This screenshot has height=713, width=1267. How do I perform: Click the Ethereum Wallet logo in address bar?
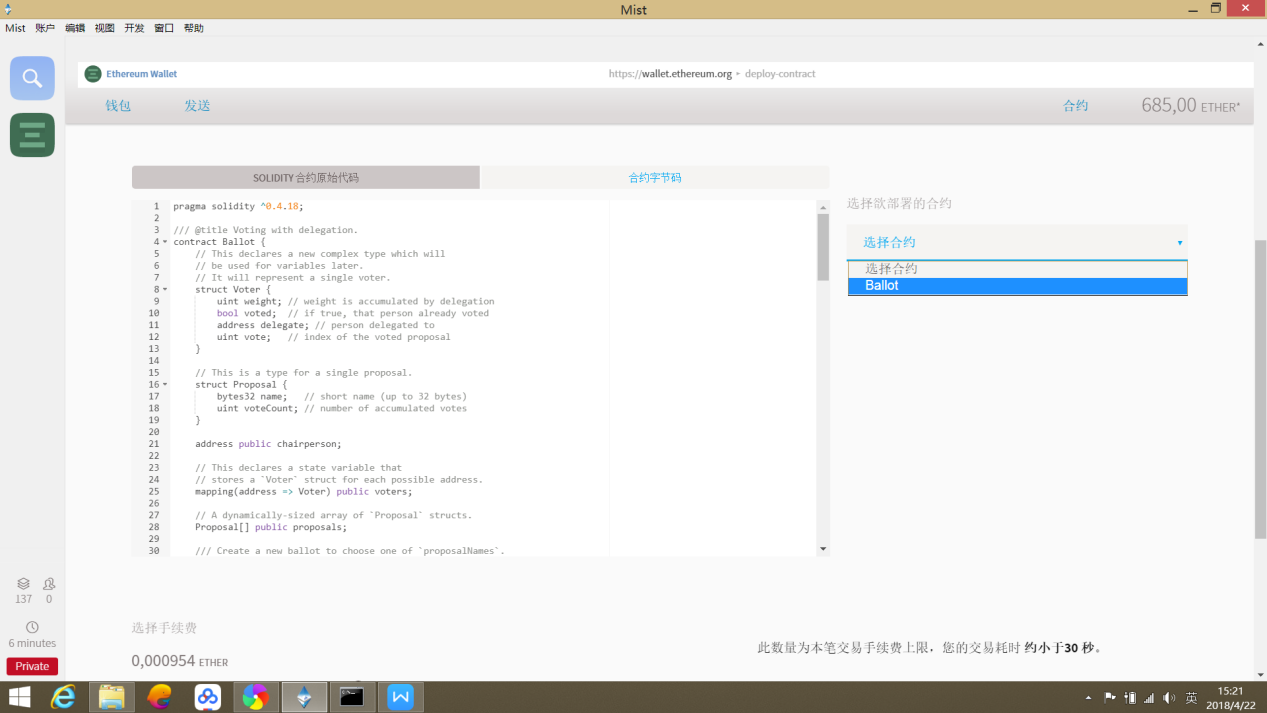pos(93,74)
